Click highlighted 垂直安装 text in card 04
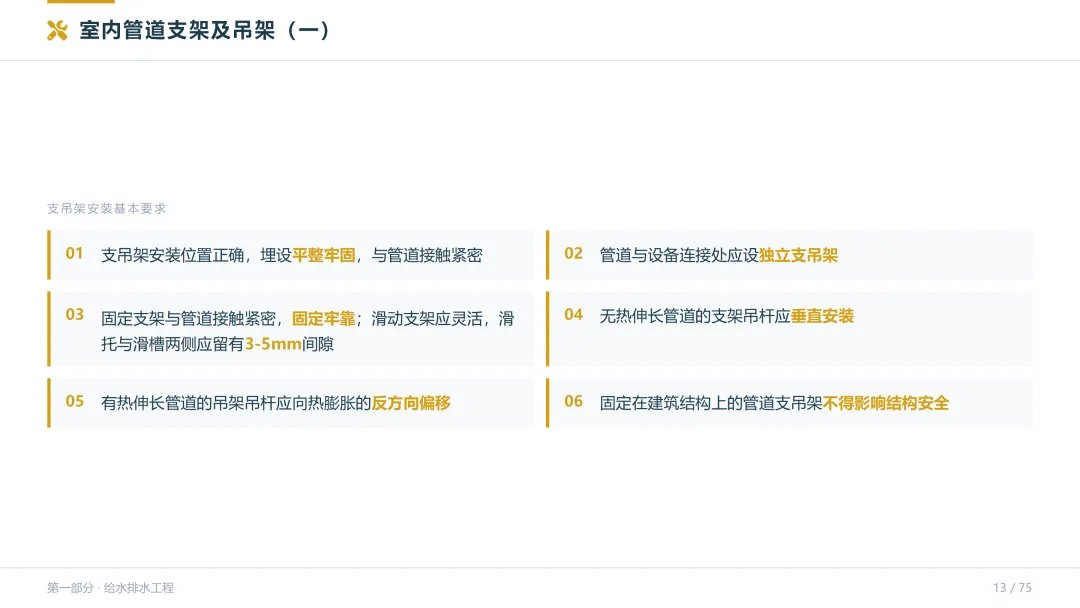 822,316
